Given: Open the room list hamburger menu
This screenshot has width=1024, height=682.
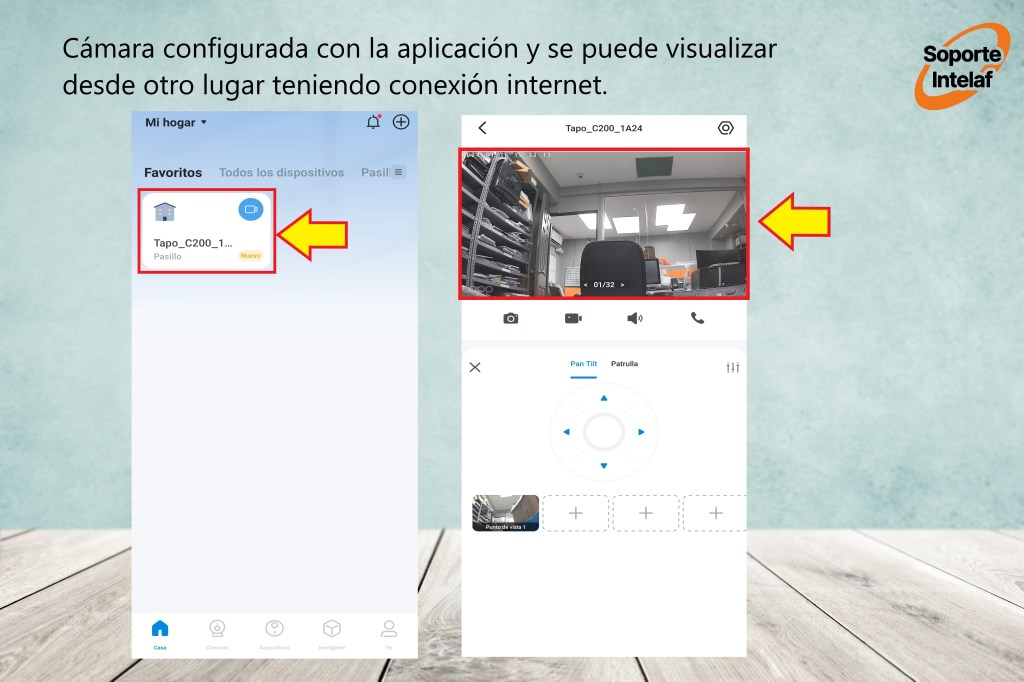Looking at the screenshot, I should pyautogui.click(x=398, y=172).
